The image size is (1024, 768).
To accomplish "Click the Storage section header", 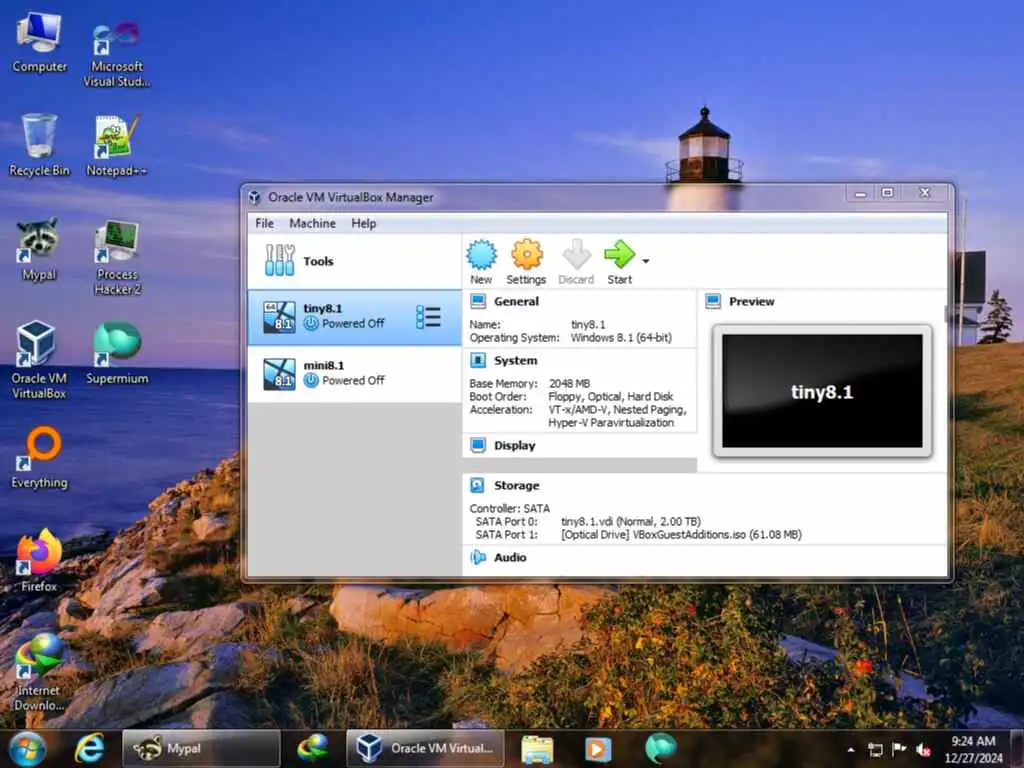I will pos(517,486).
